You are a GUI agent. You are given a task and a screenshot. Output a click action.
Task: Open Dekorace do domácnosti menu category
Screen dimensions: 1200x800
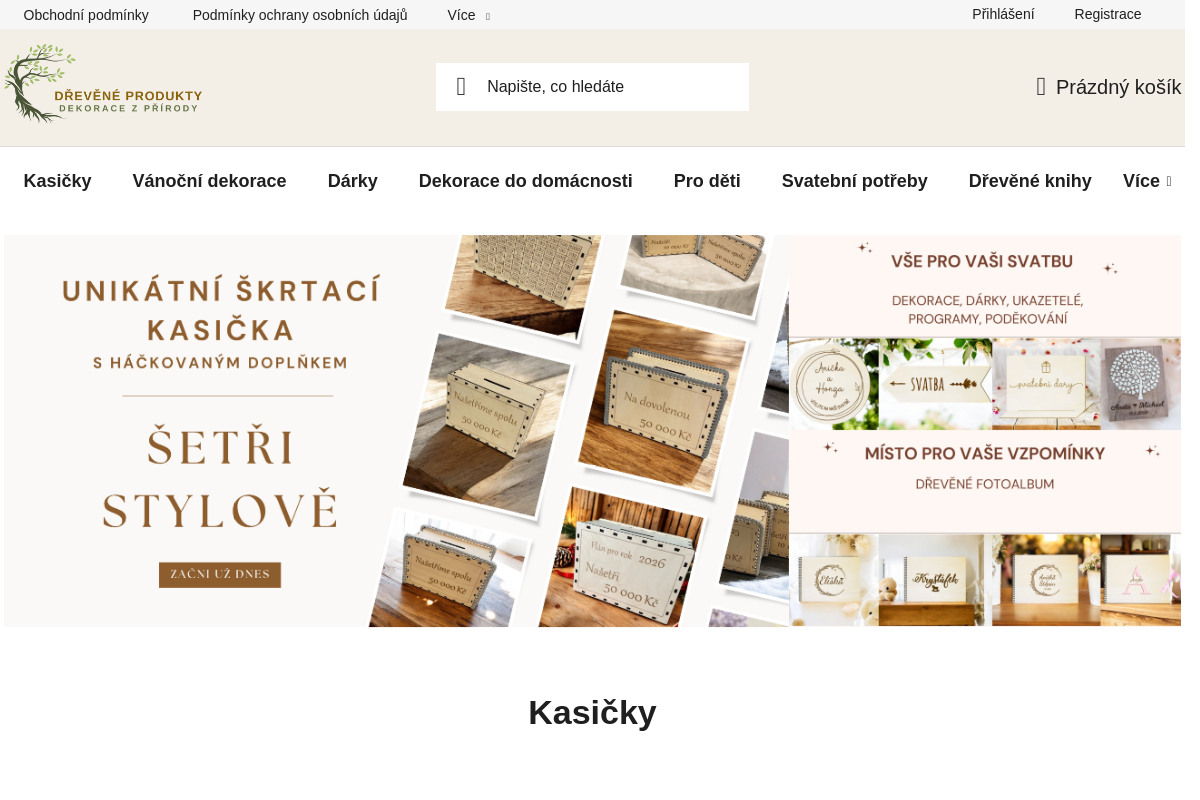[526, 181]
